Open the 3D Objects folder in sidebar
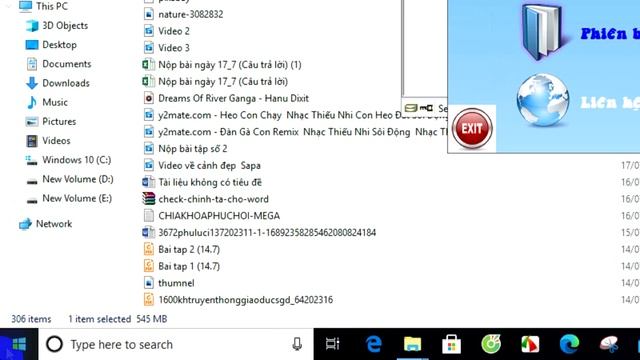The image size is (640, 360). [65, 26]
